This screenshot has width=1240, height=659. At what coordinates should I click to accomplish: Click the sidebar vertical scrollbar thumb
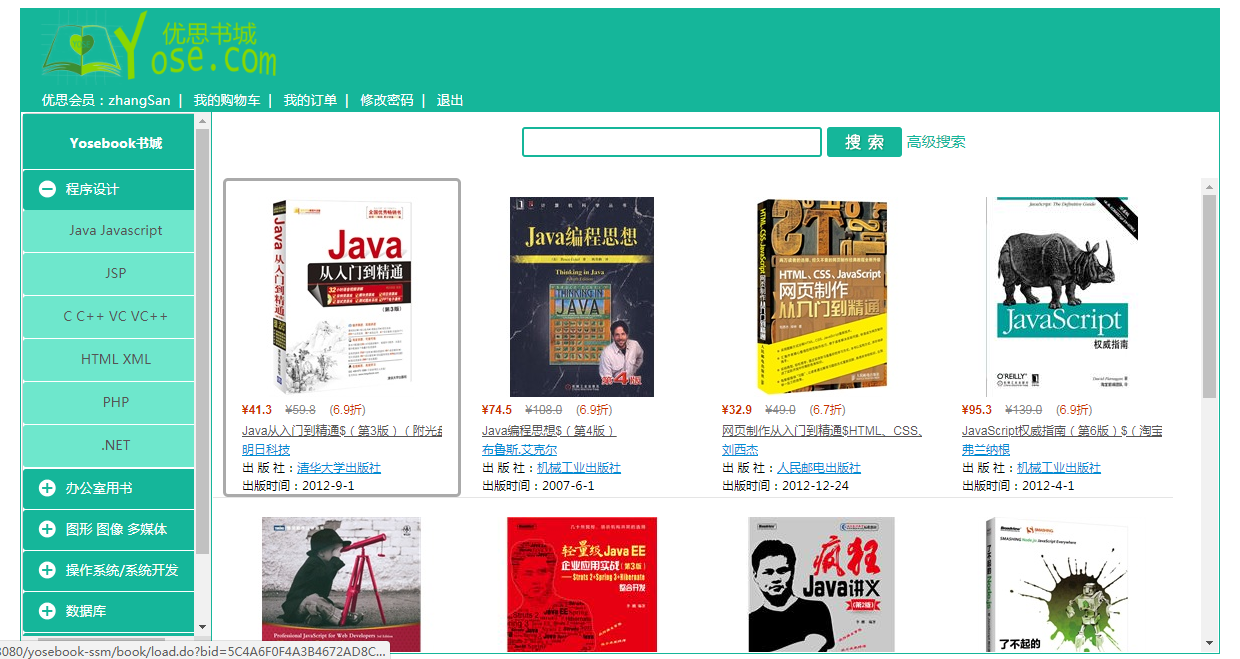(x=203, y=341)
